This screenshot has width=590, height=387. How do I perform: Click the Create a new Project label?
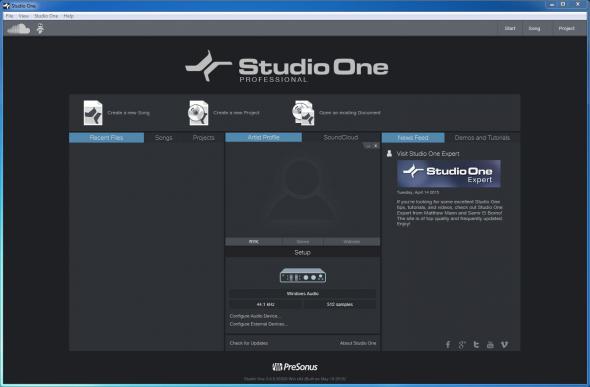pos(236,113)
